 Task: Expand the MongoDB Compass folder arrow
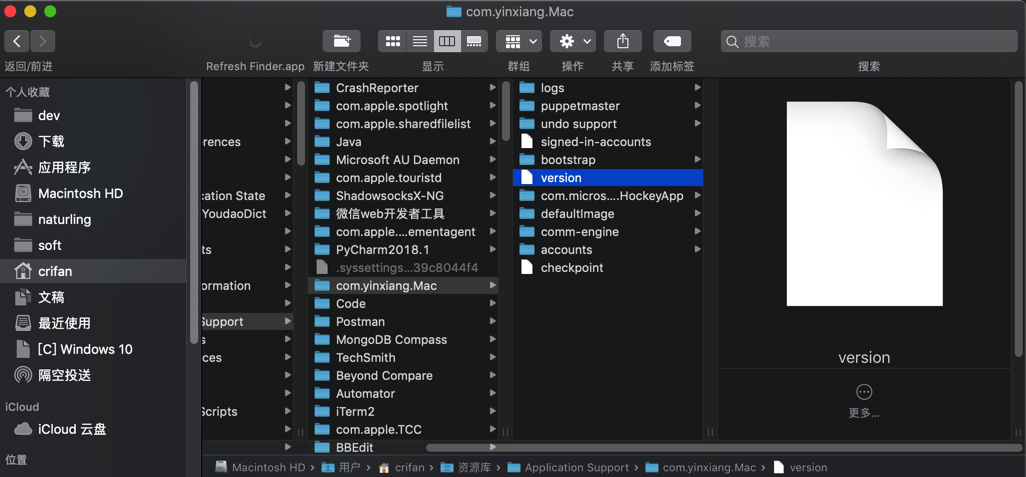(x=493, y=340)
